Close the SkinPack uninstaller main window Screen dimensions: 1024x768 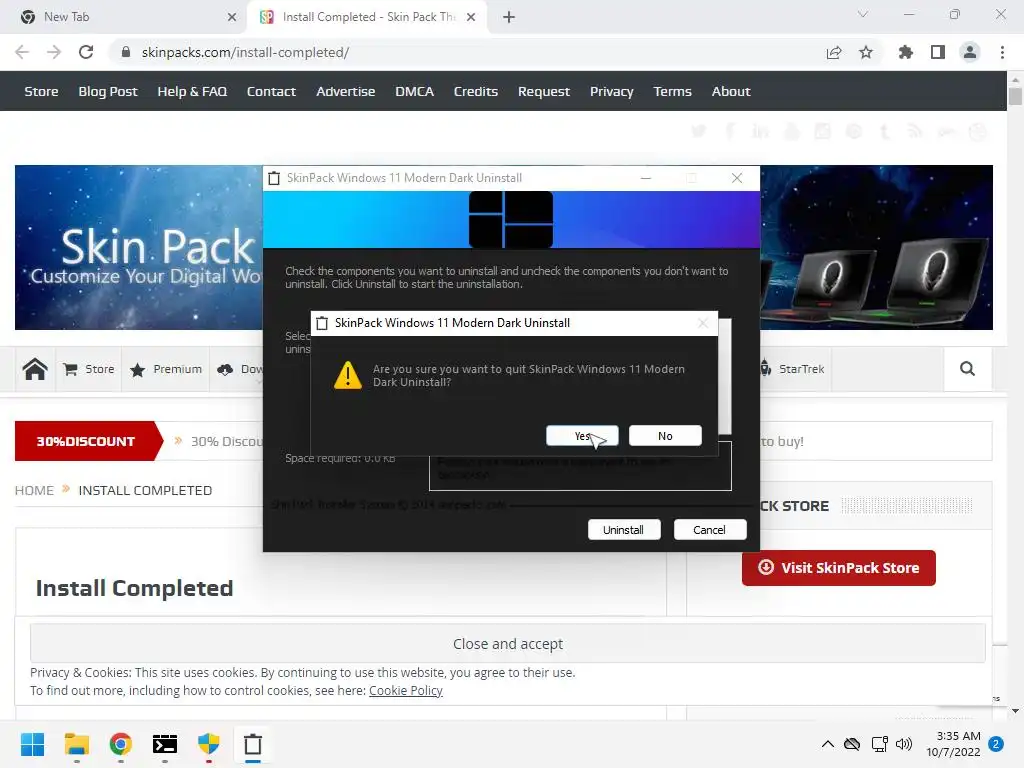737,178
